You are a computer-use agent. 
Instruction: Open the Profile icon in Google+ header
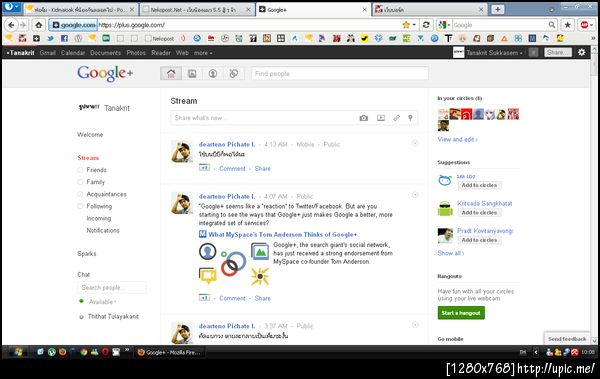point(212,74)
